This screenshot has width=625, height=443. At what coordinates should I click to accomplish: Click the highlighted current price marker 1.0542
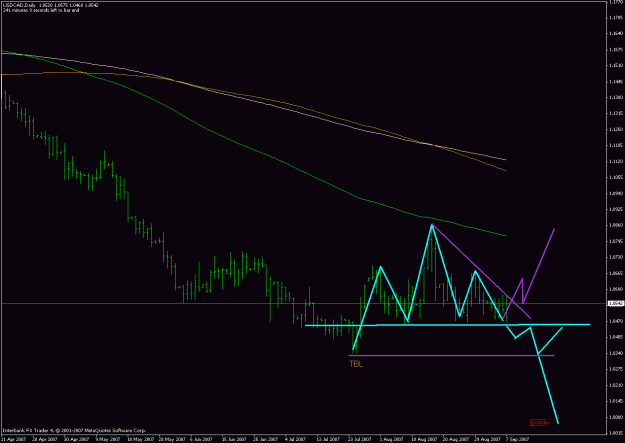coord(616,304)
